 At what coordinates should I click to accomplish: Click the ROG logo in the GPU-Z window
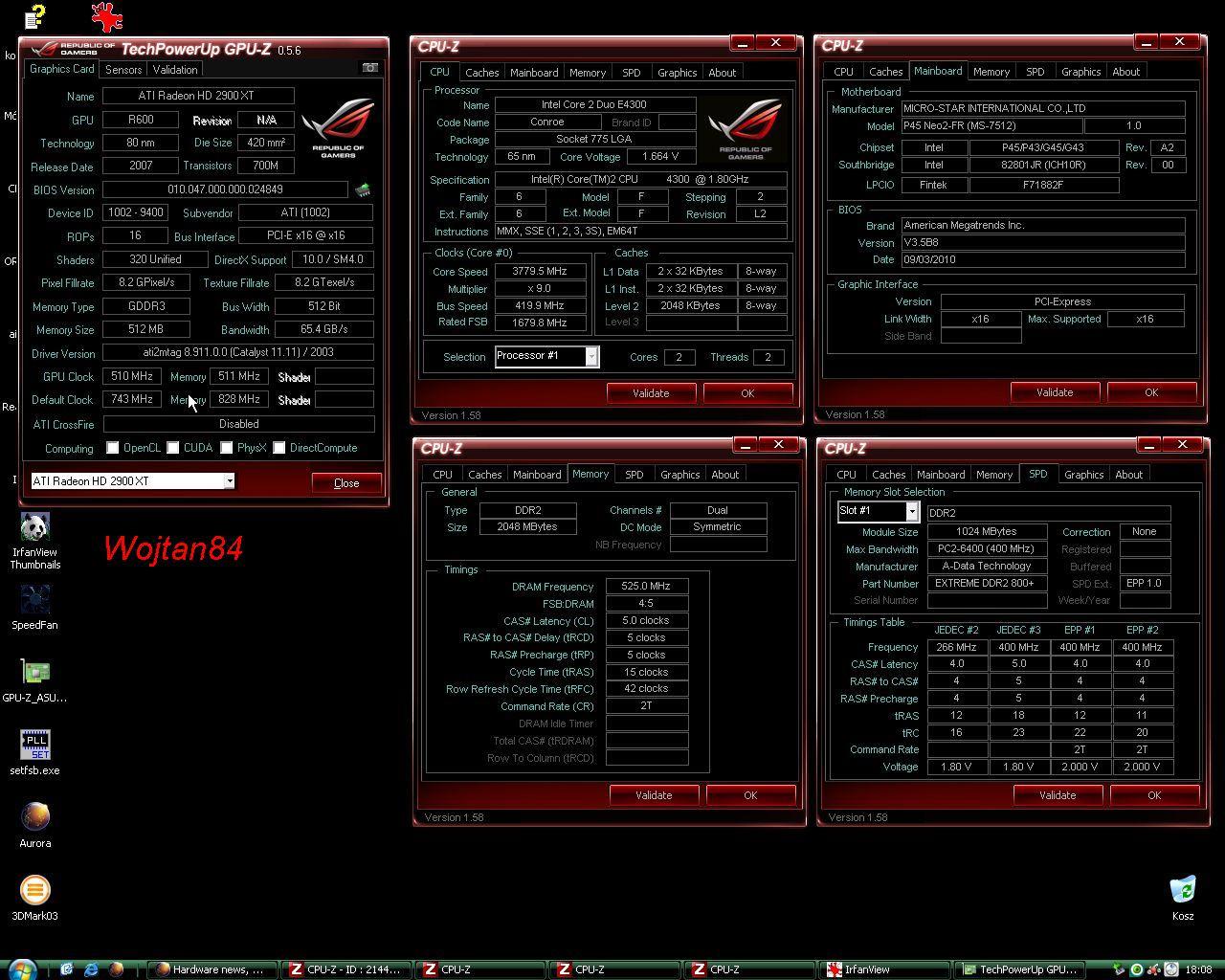(x=338, y=128)
